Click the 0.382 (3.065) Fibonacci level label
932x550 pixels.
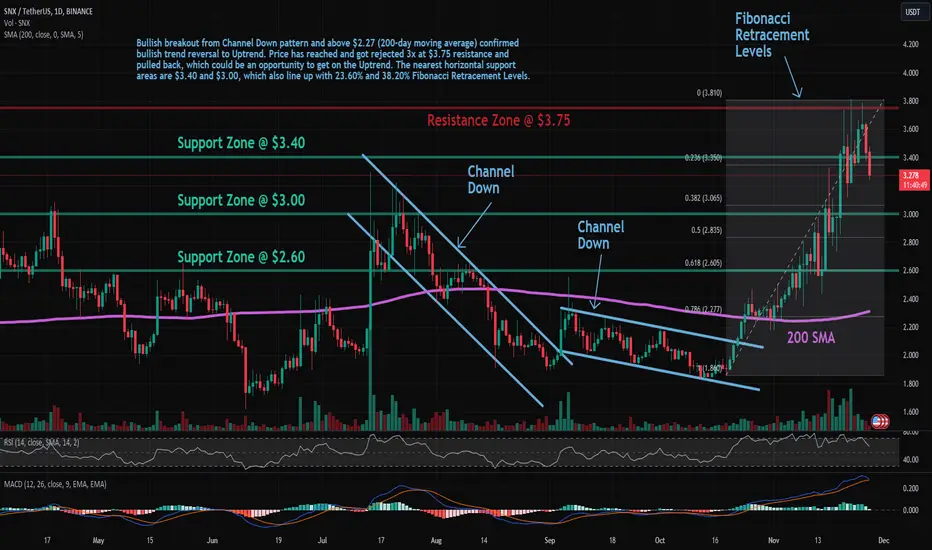coord(703,198)
